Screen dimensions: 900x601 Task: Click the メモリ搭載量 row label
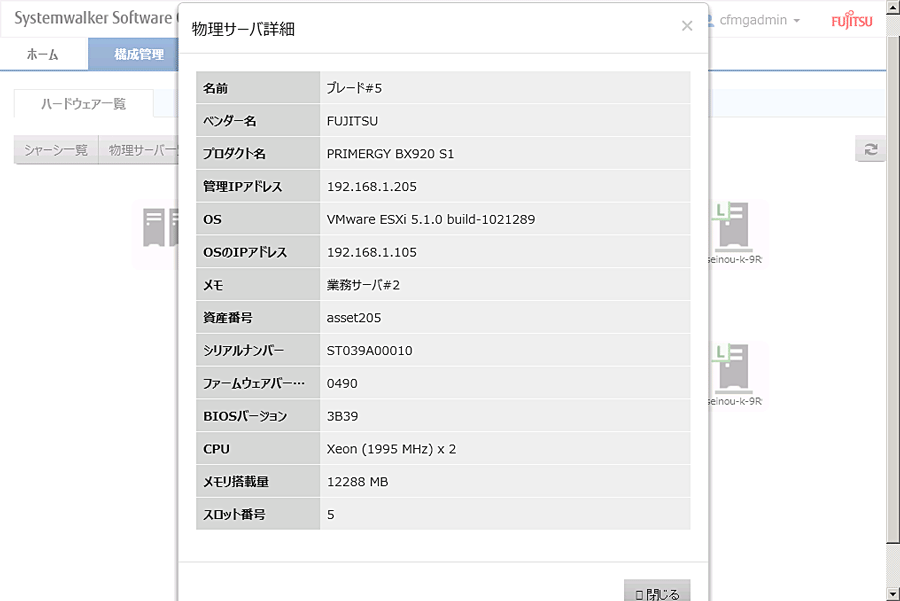236,482
